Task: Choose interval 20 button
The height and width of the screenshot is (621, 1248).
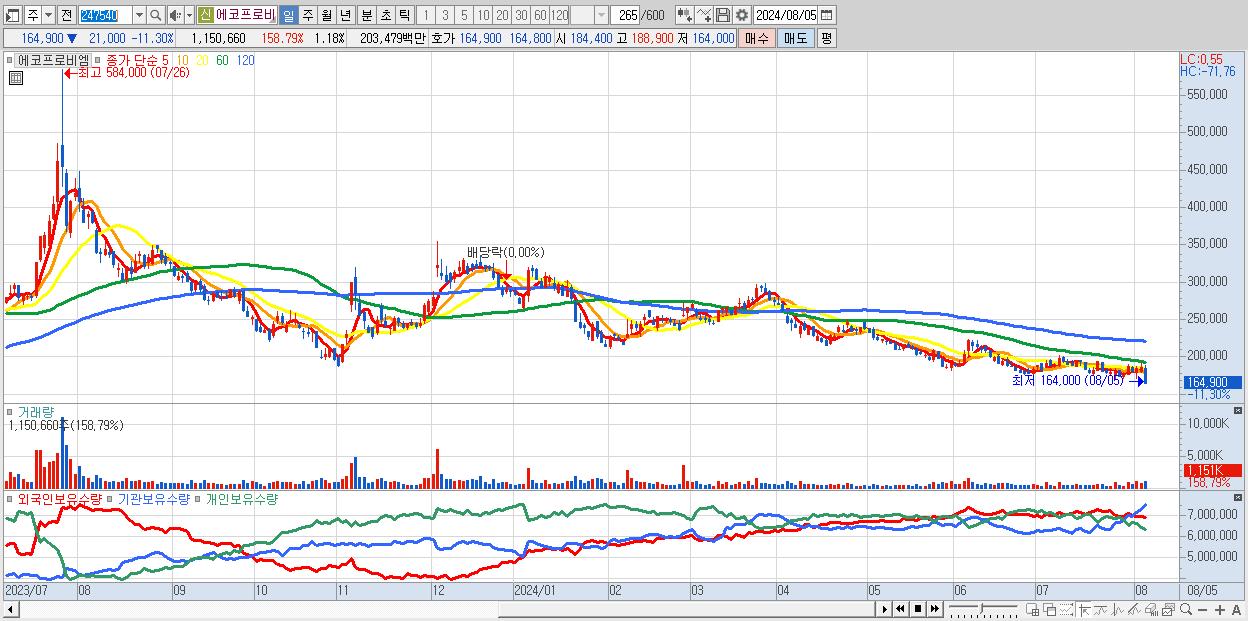Action: 502,15
